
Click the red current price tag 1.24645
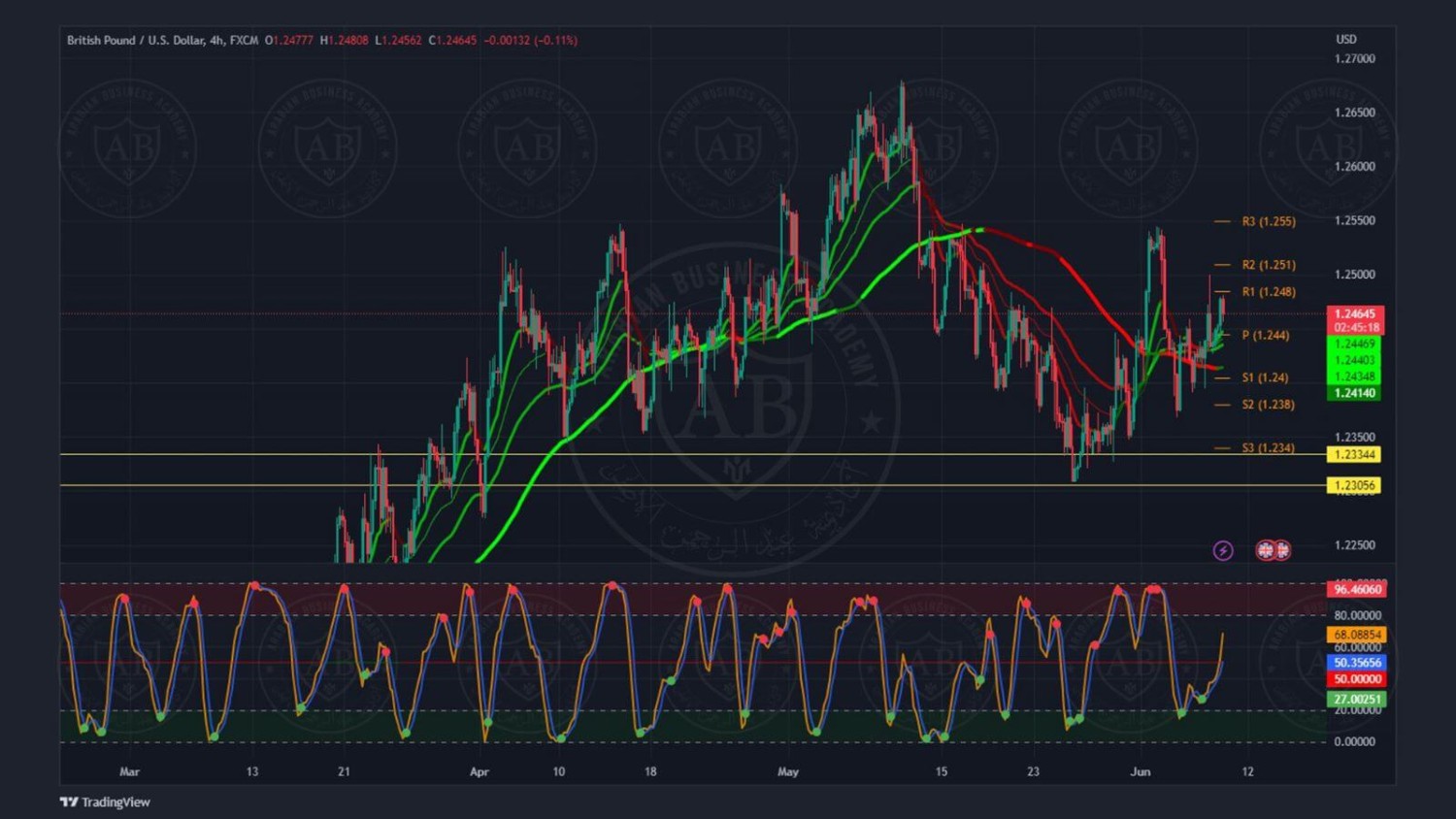(1355, 313)
